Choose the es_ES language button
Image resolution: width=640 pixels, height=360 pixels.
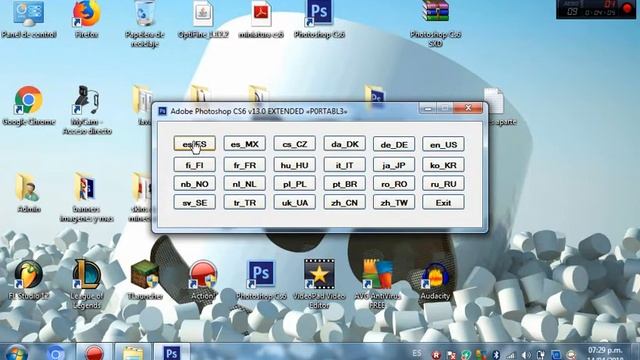[x=195, y=144]
